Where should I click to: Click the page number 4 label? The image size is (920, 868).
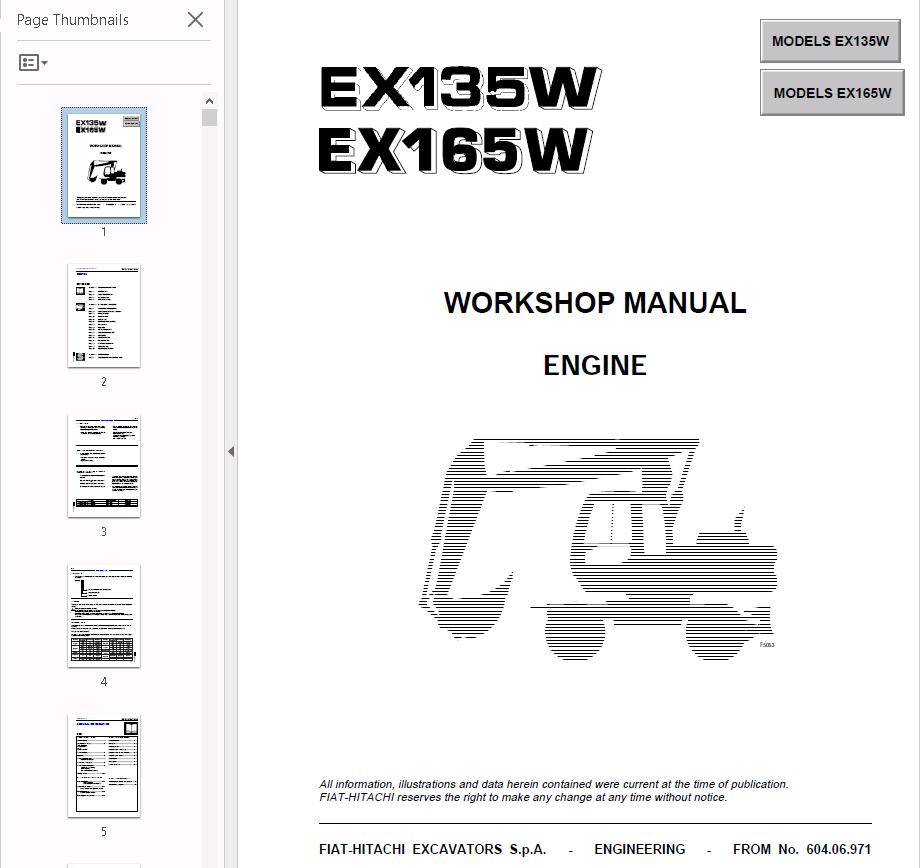pos(104,681)
